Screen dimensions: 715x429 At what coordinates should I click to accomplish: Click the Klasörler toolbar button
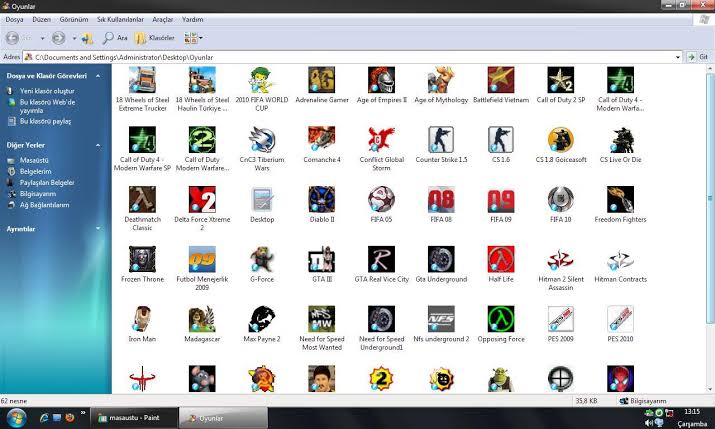click(x=155, y=38)
